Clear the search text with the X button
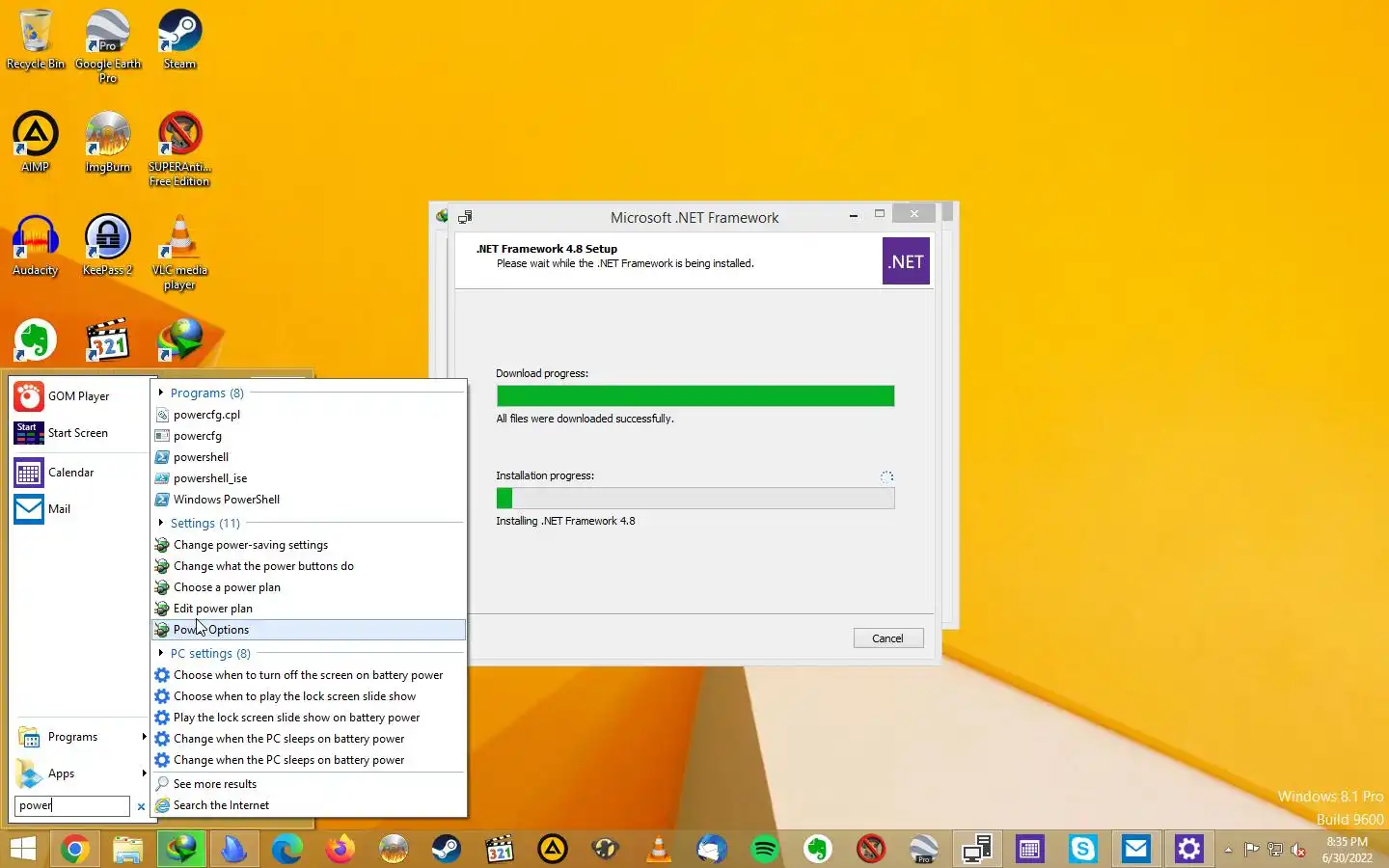Viewport: 1389px width, 868px height. tap(141, 806)
